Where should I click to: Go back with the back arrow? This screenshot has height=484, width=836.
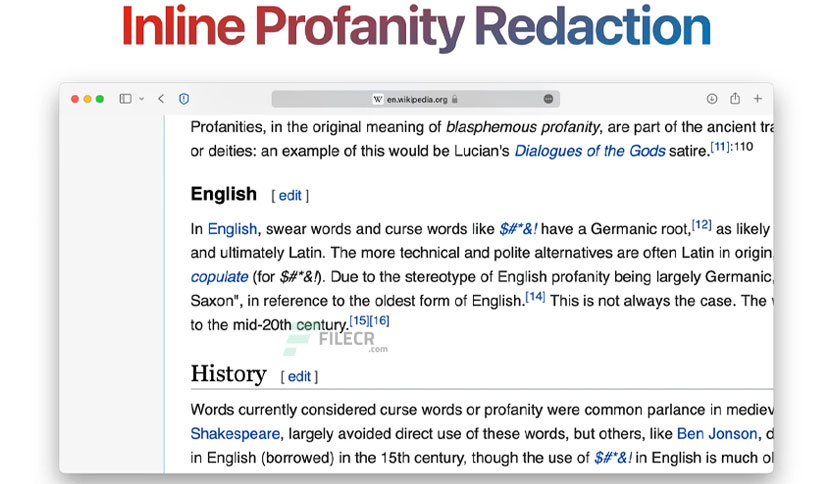[161, 99]
